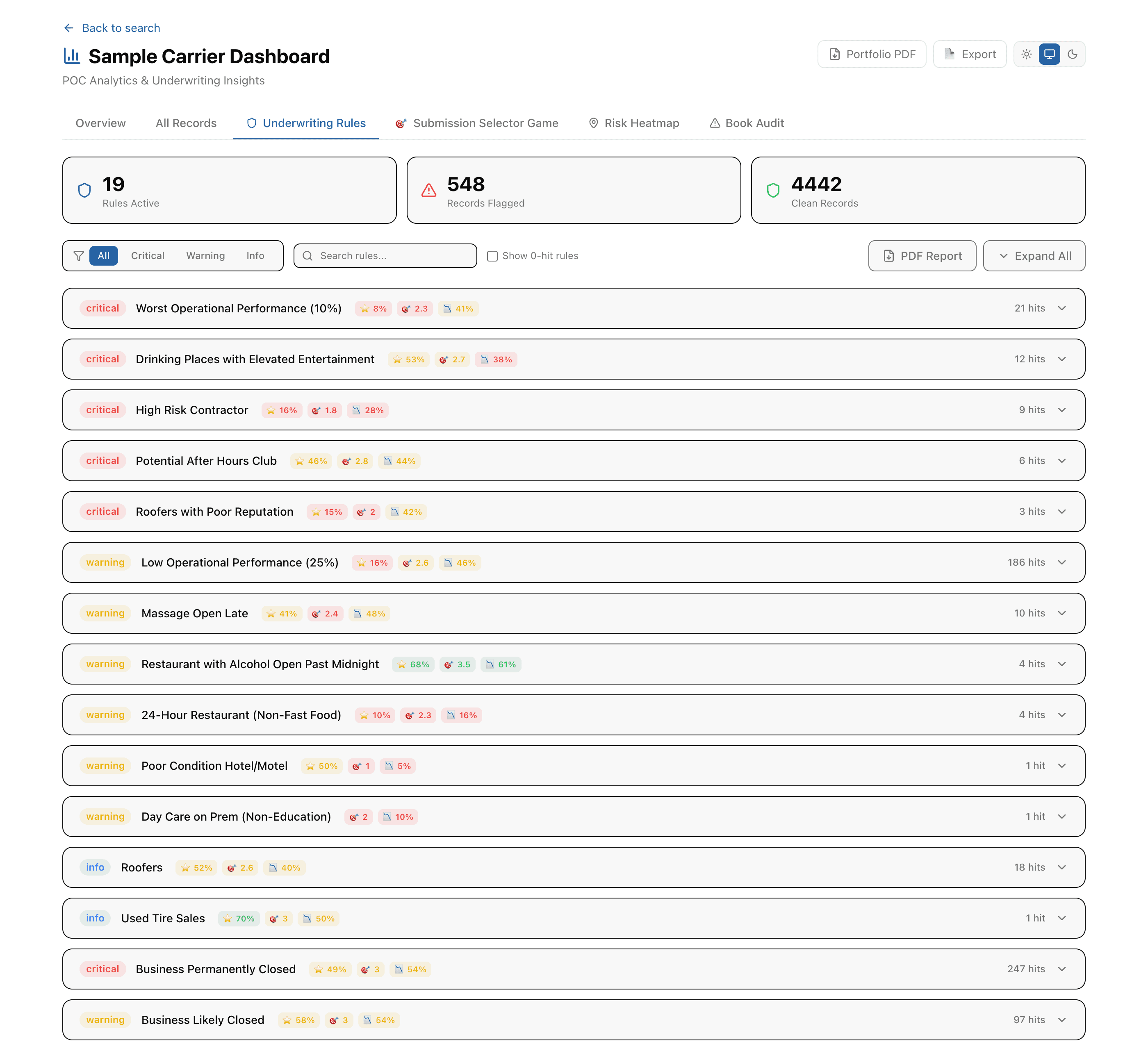Click the Expand All button
This screenshot has height=1060, width=1148.
pos(1034,256)
